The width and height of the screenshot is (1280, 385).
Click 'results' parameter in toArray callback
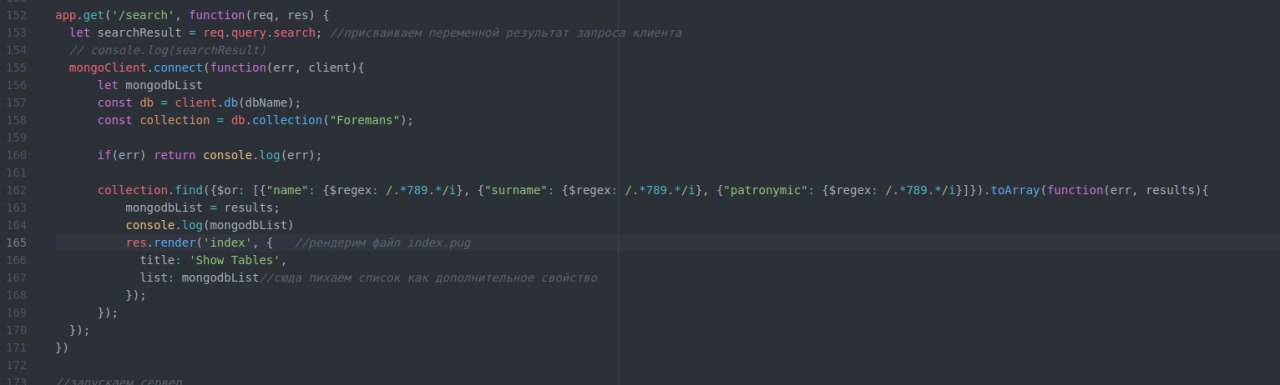click(1171, 190)
